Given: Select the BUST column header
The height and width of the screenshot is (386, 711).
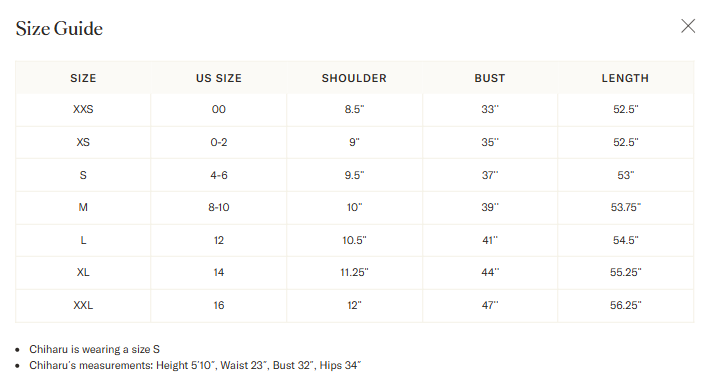Looking at the screenshot, I should point(490,78).
